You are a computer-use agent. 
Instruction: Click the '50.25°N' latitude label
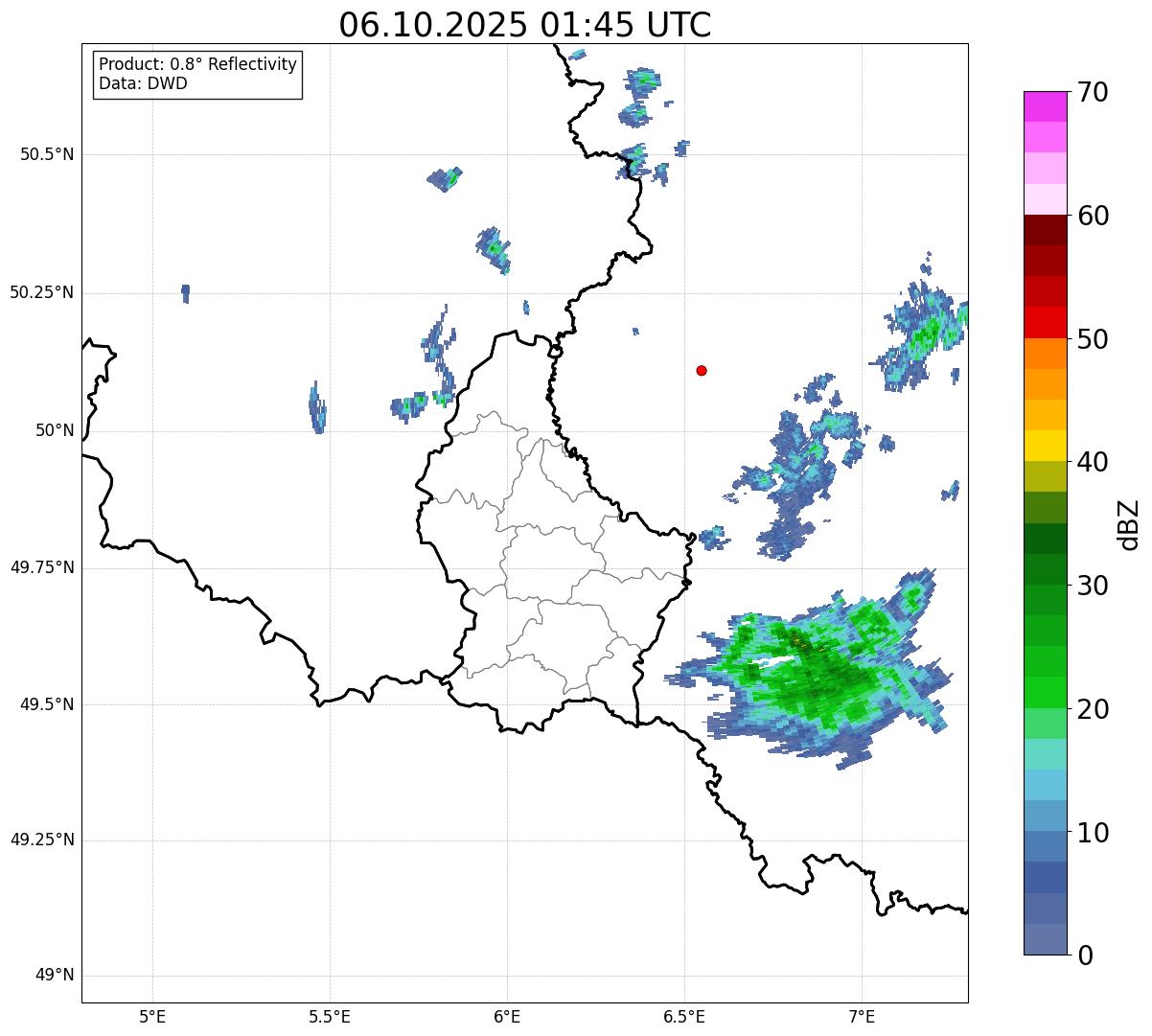[x=42, y=292]
